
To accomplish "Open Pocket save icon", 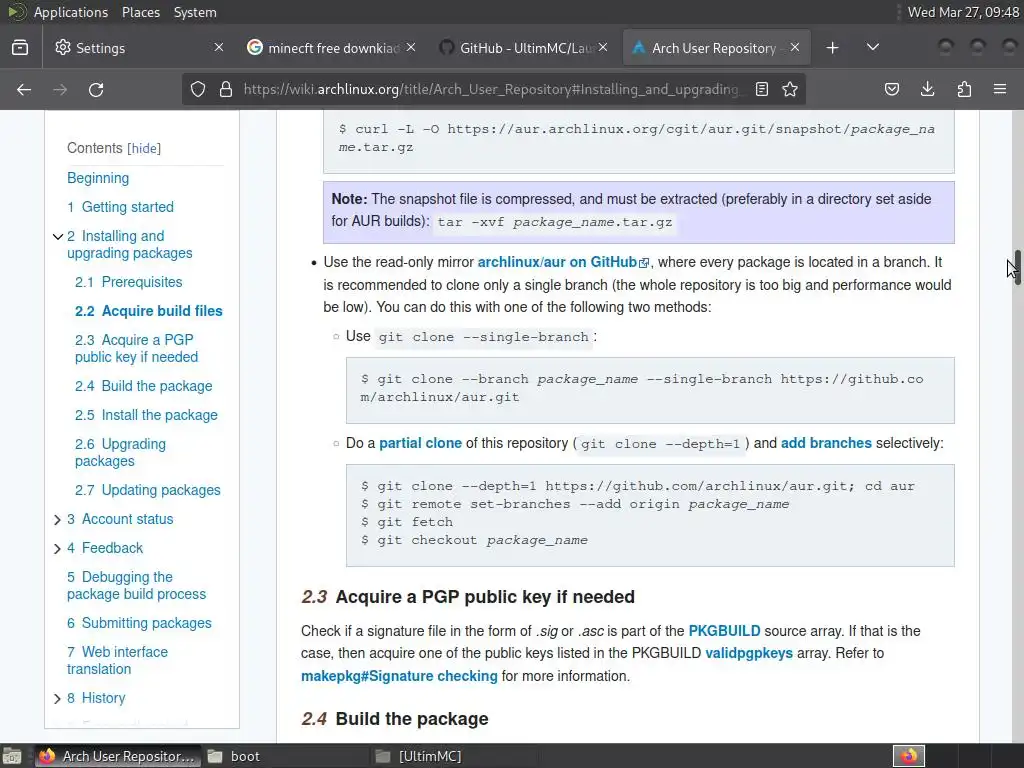I will click(x=892, y=89).
